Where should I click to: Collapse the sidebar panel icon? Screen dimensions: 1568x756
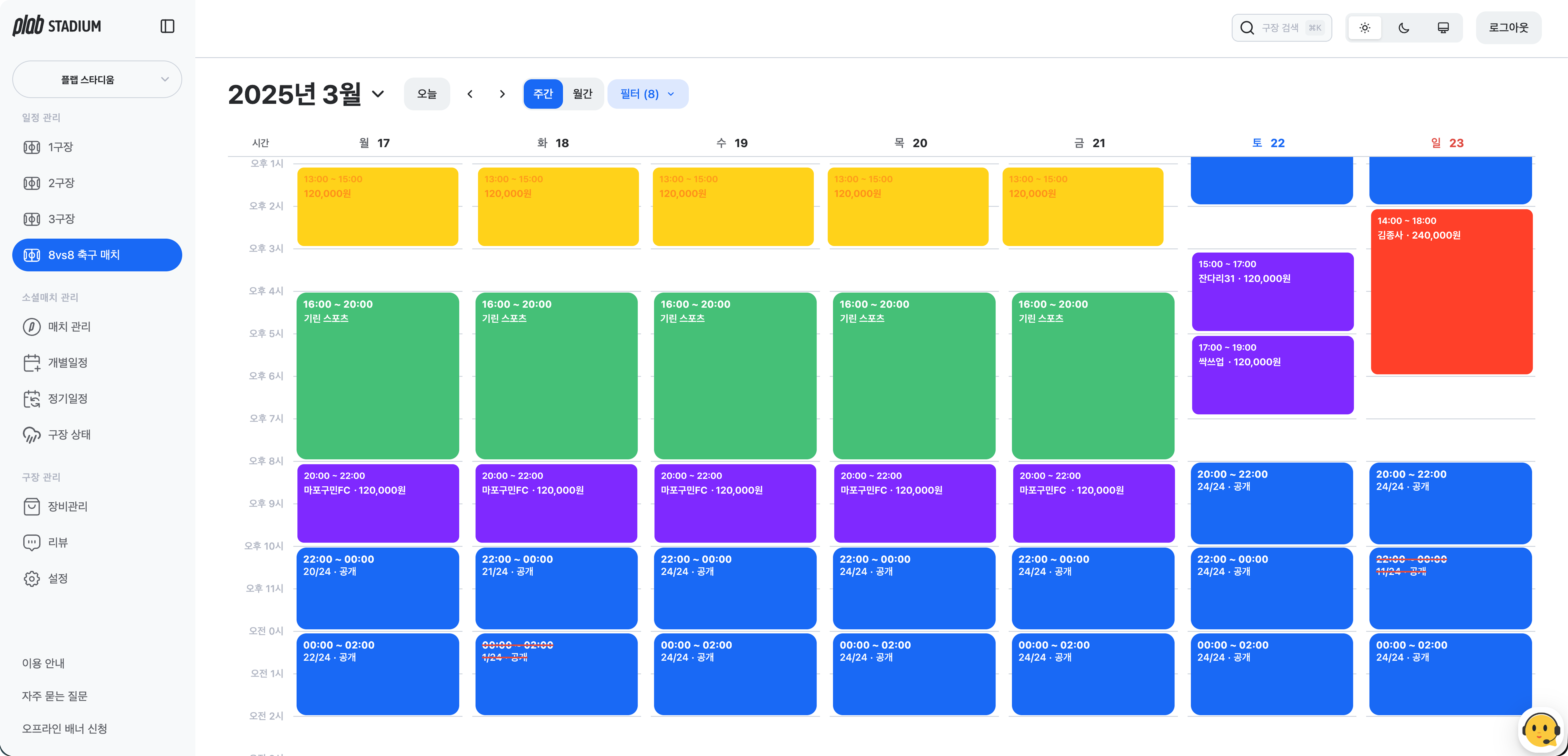[167, 26]
